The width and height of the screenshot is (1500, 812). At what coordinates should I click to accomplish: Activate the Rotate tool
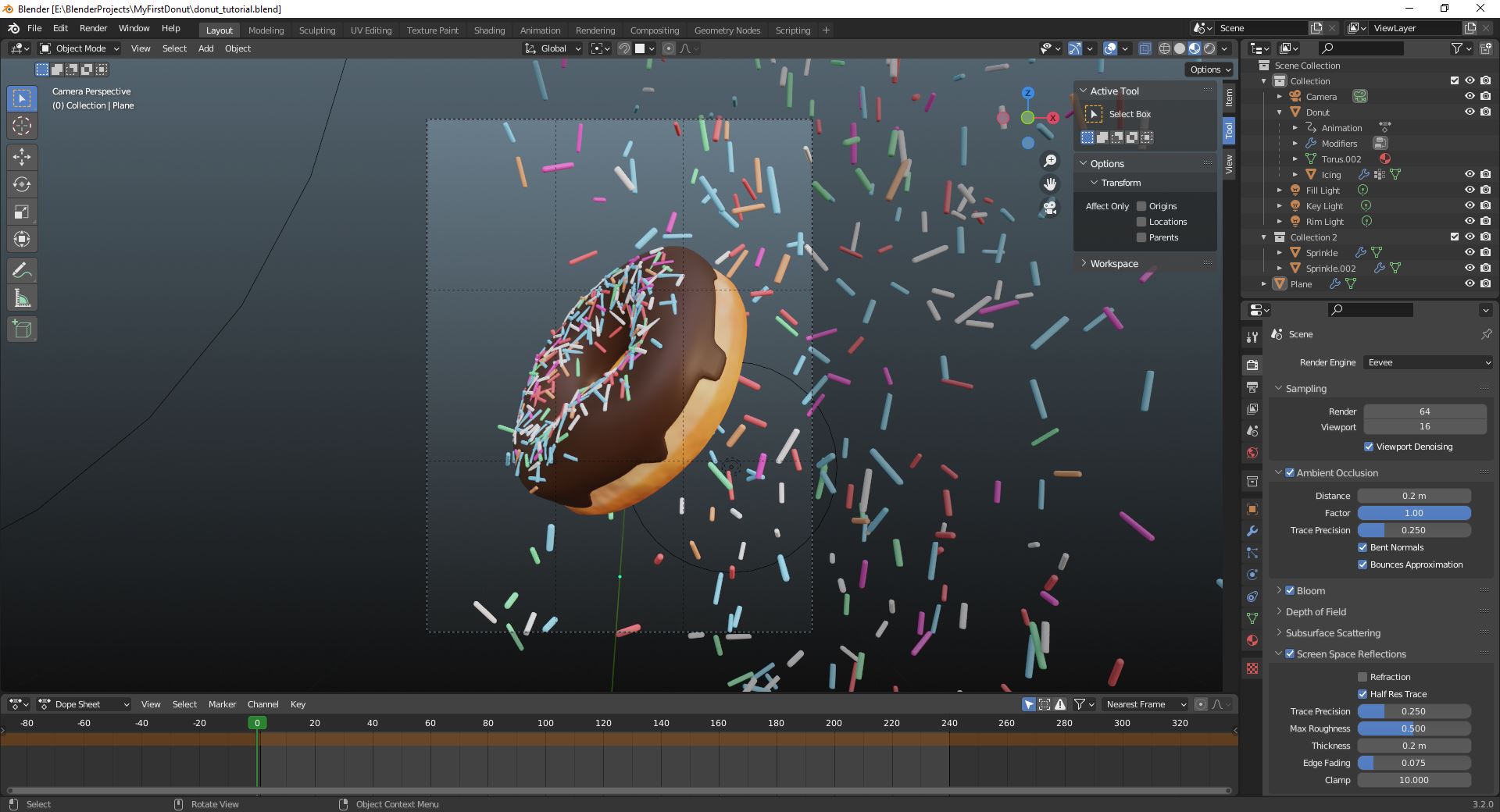22,184
